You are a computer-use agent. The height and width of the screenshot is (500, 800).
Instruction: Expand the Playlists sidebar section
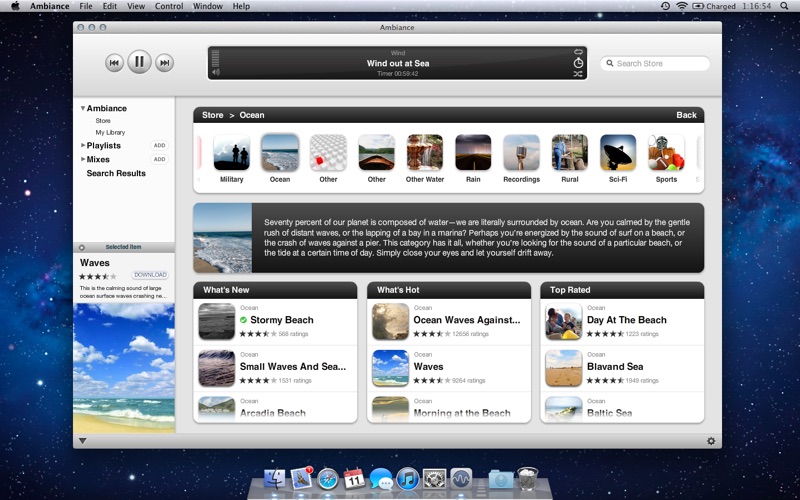[x=83, y=145]
